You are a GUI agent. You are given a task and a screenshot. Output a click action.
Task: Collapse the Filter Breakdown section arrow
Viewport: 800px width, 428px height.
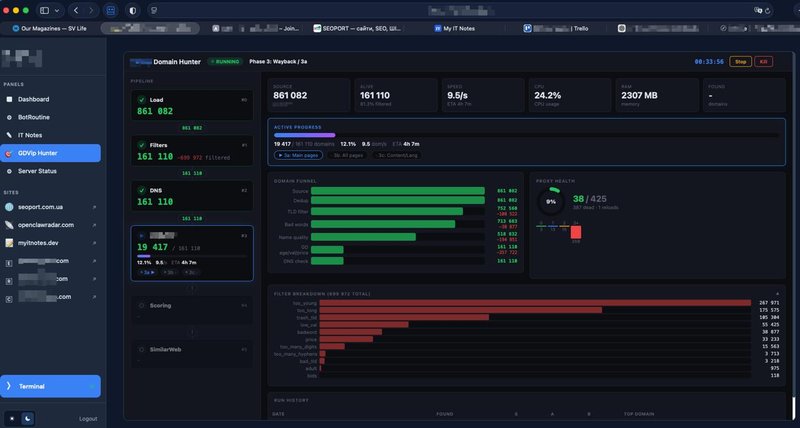coord(778,294)
